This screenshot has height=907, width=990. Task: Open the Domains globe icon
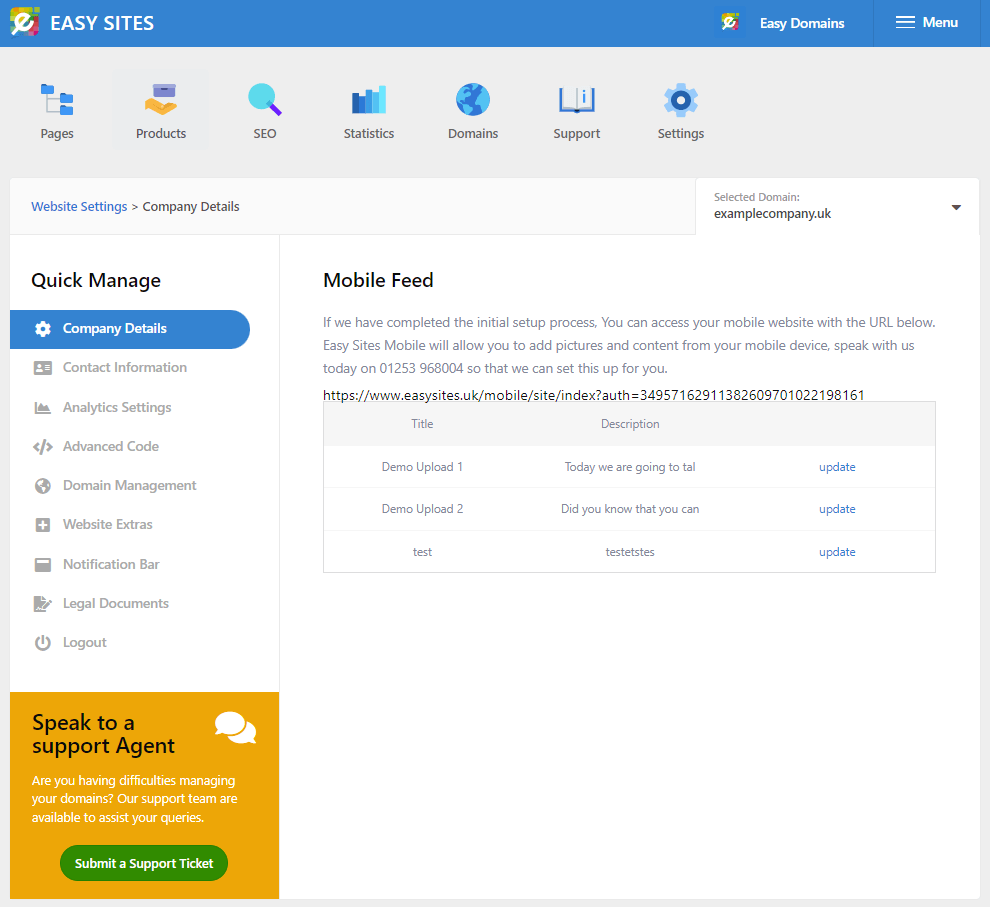(473, 100)
